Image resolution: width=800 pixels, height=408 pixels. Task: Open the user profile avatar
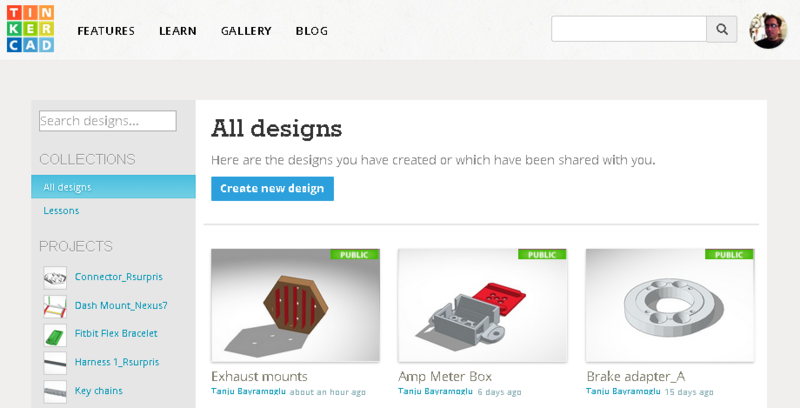point(768,30)
